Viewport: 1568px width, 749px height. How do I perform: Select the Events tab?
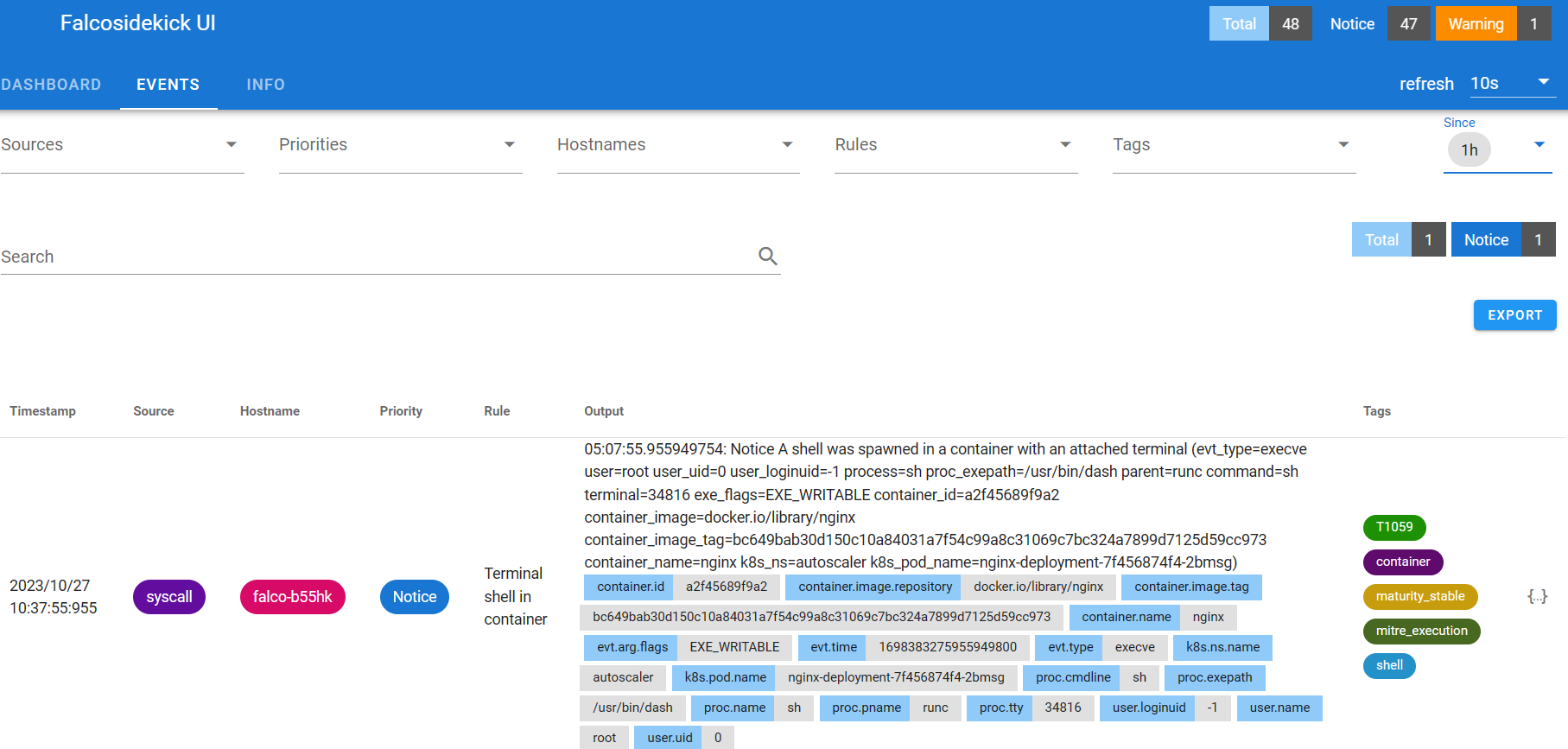click(x=168, y=85)
